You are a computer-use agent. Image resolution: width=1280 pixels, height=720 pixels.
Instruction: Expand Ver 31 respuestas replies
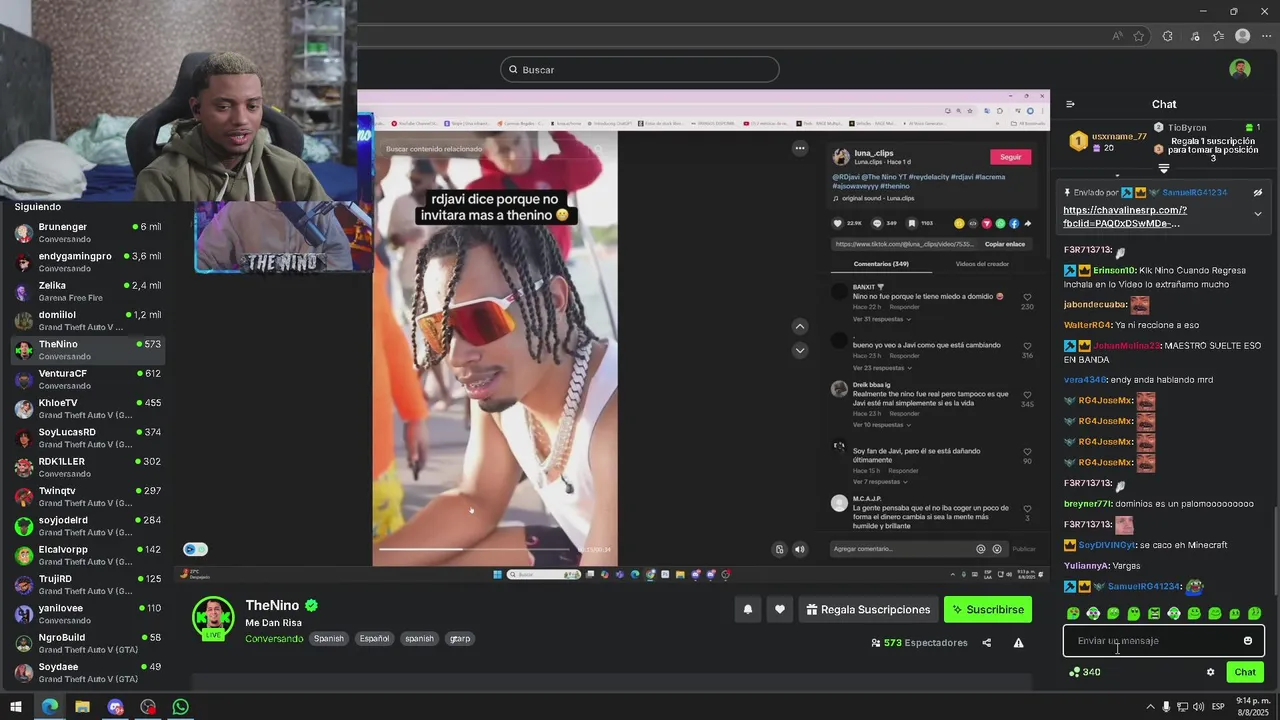[881, 319]
